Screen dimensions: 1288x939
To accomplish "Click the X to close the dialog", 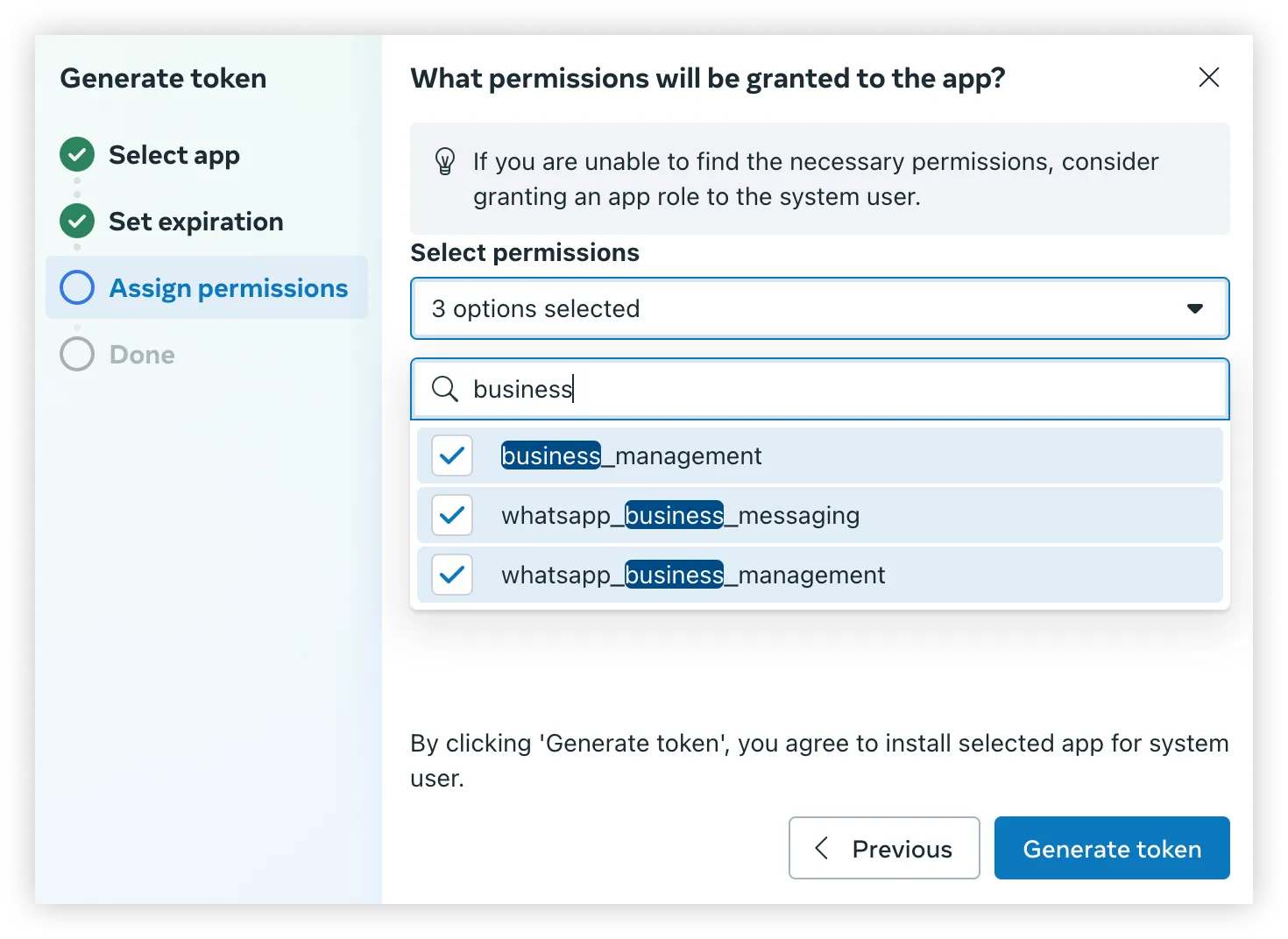I will (x=1209, y=77).
